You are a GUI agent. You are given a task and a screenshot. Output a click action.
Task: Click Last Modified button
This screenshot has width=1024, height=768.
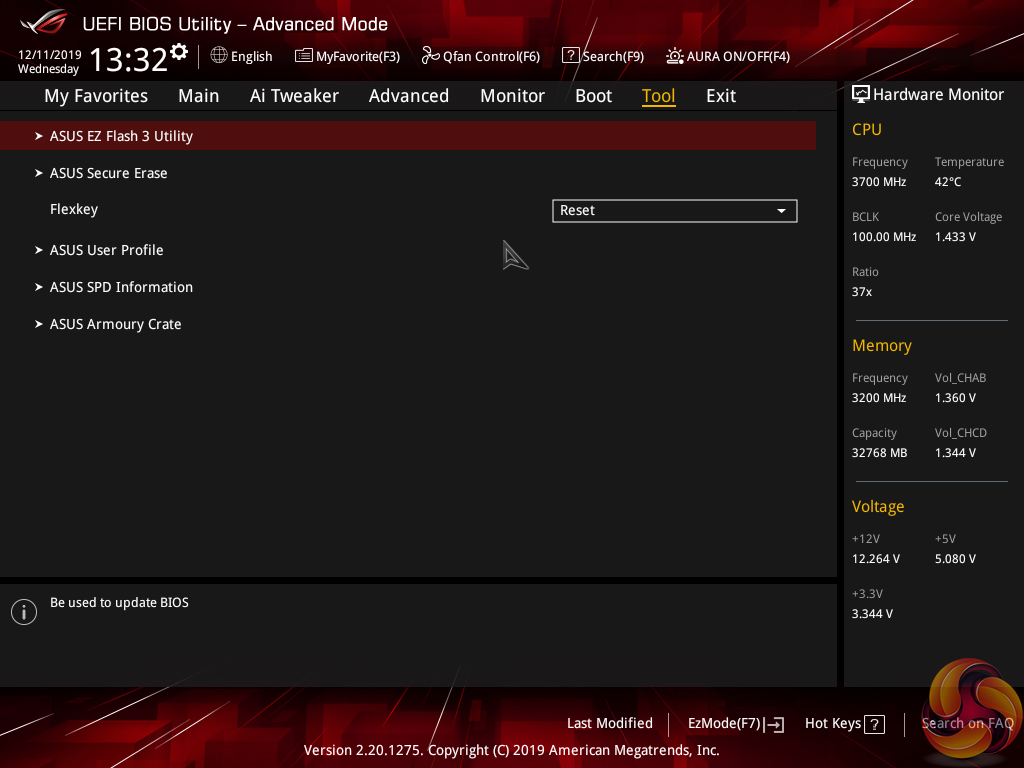coord(609,723)
